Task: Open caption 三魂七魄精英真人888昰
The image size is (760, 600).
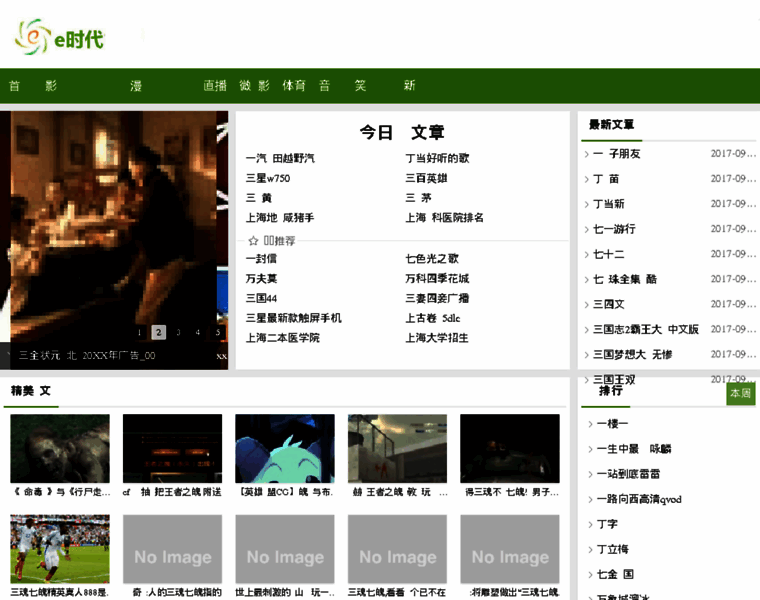Action: coord(60,592)
